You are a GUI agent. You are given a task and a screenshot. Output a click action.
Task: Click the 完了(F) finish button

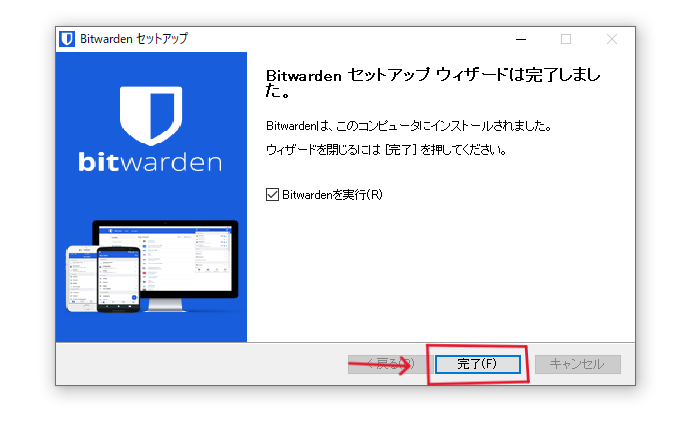(x=477, y=364)
